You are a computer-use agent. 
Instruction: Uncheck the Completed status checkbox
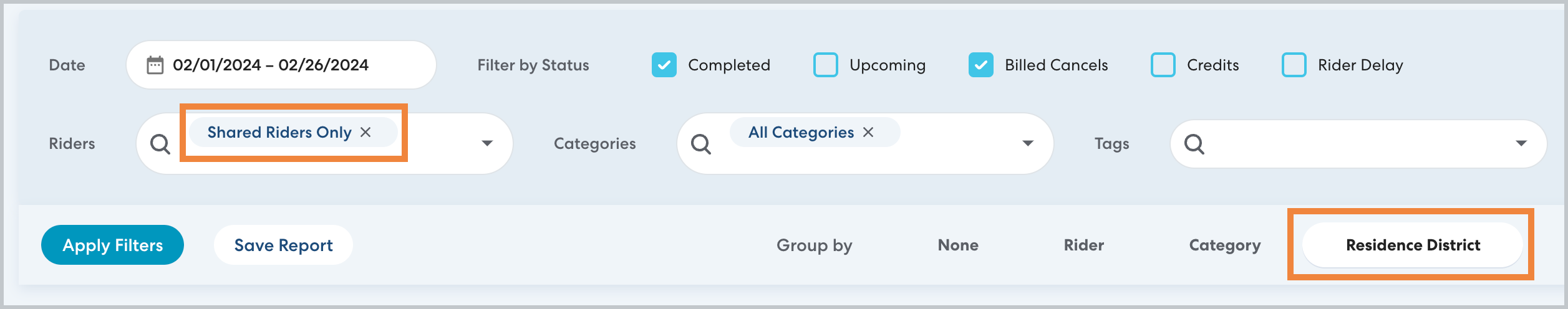point(664,65)
